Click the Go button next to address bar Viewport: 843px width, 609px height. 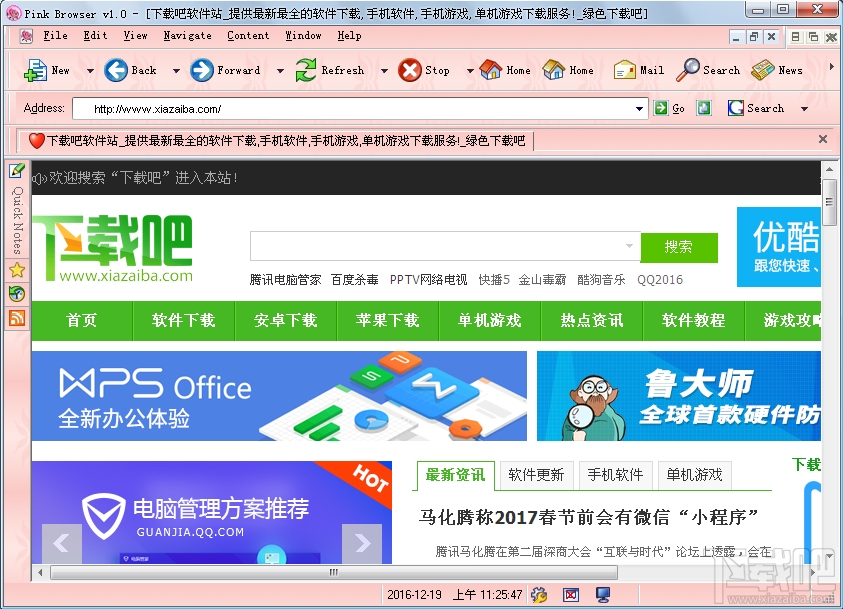coord(670,109)
